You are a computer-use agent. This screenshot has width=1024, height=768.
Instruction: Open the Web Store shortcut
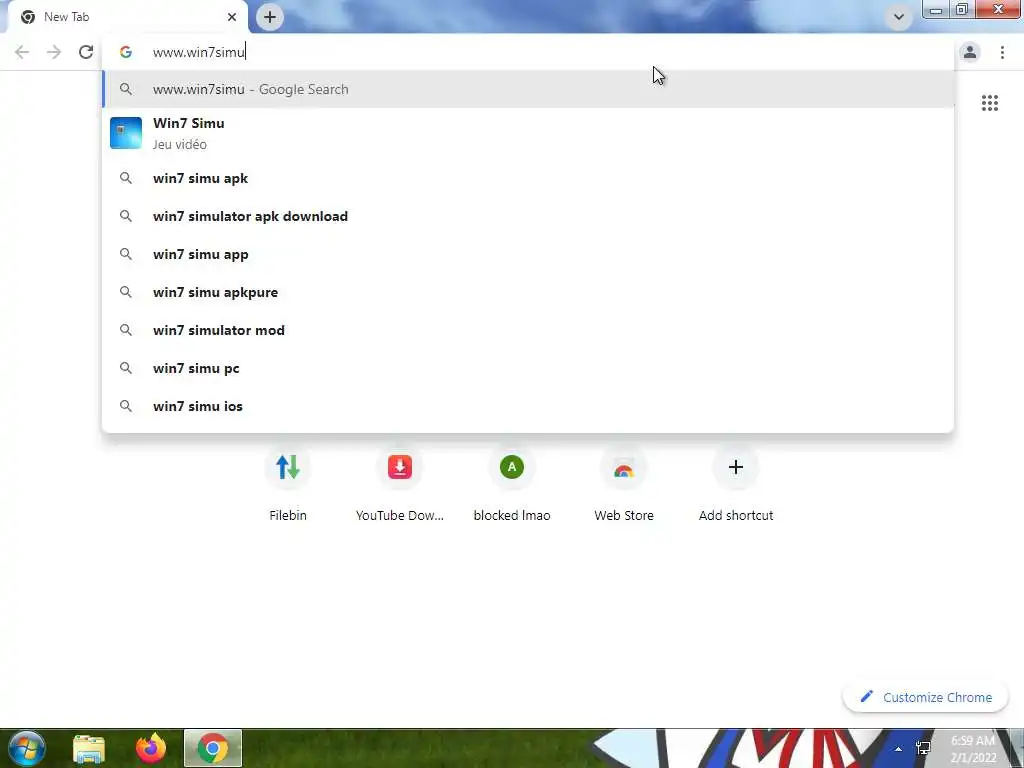coord(624,483)
